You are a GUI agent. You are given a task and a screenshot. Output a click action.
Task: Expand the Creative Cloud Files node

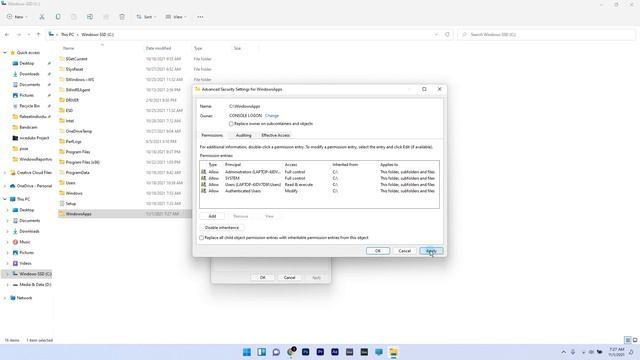pyautogui.click(x=5, y=173)
